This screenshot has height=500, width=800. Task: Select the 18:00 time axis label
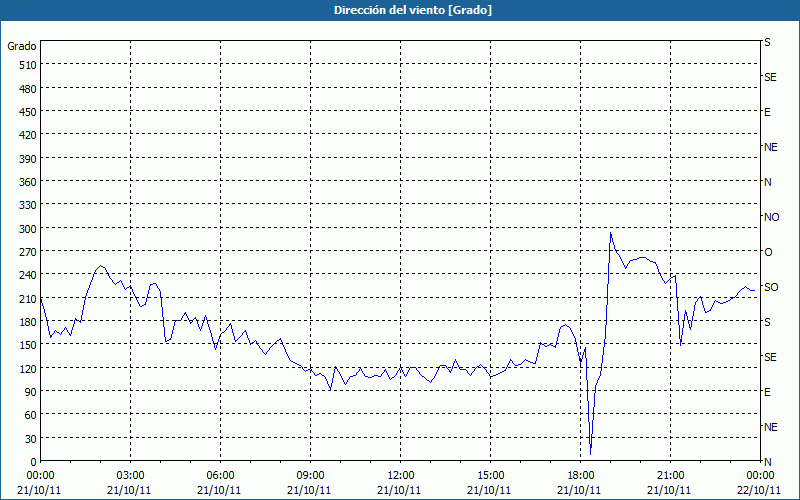click(x=580, y=476)
